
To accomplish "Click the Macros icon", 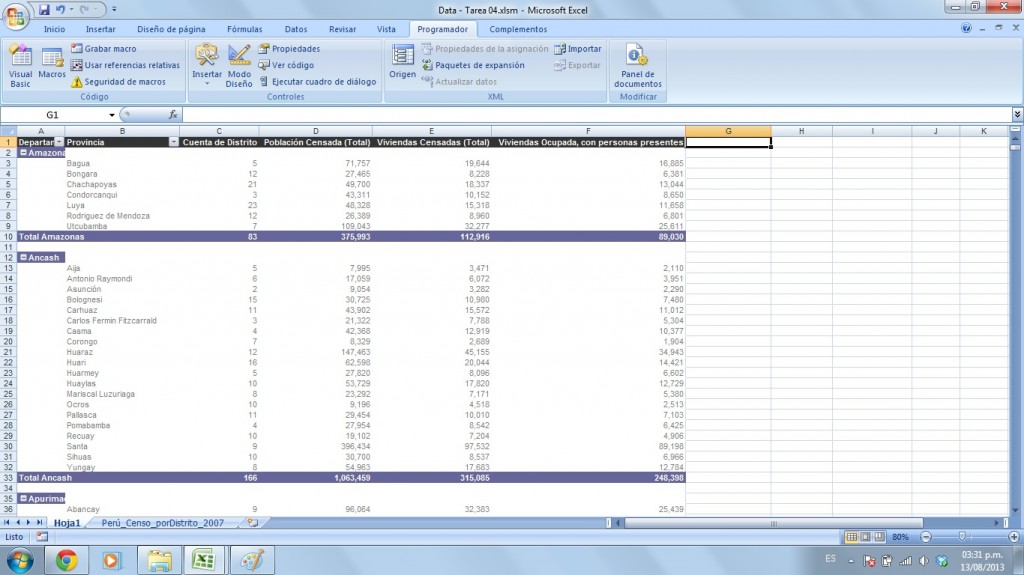I will pyautogui.click(x=52, y=65).
